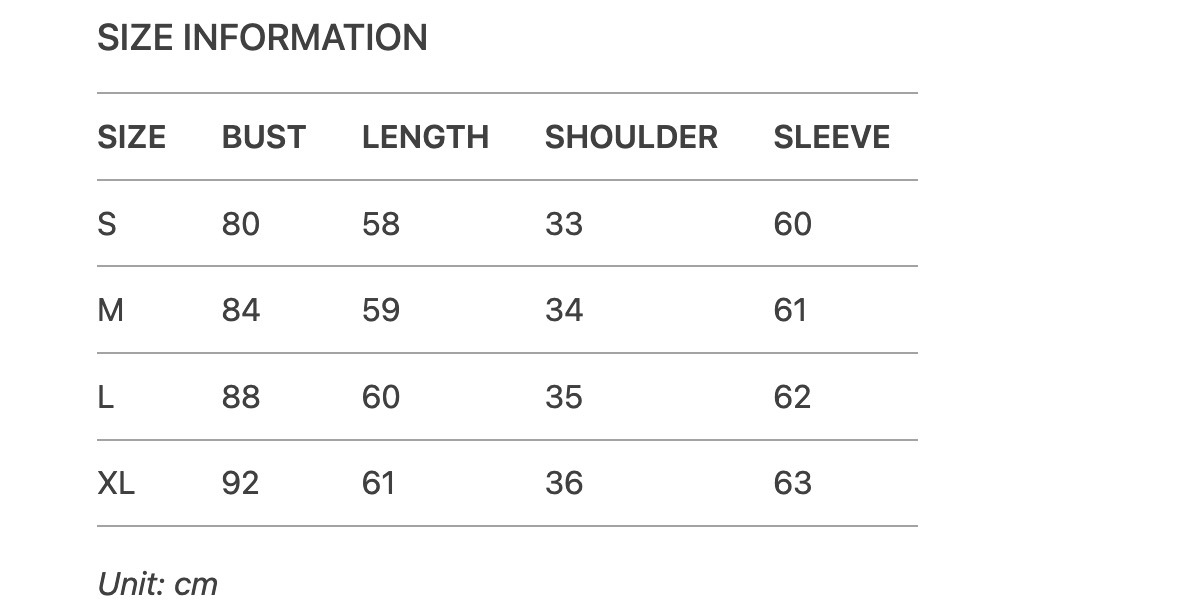Screen dimensions: 1192x604
Task: Click the BUST column header
Action: 263,137
